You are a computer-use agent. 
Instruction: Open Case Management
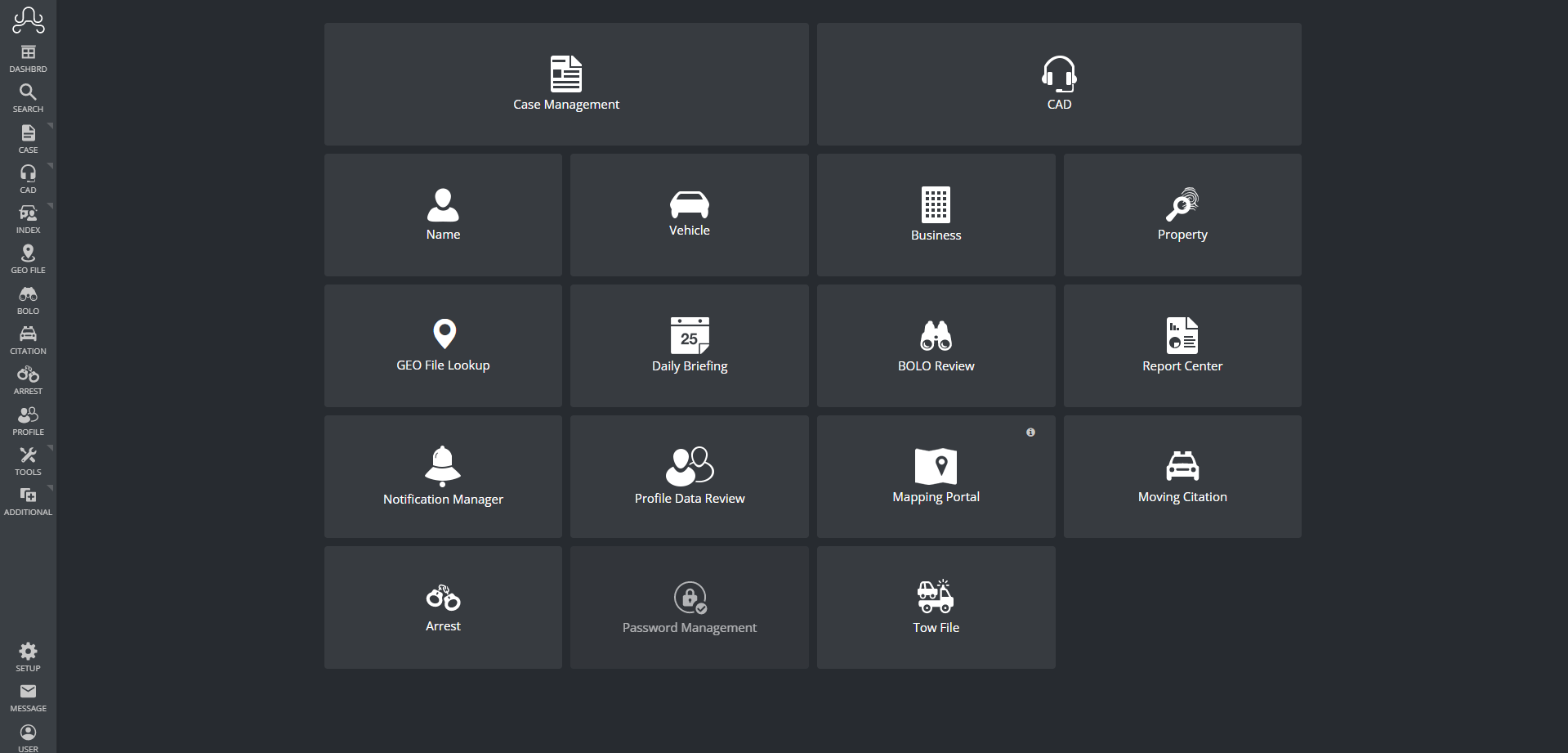(x=565, y=83)
